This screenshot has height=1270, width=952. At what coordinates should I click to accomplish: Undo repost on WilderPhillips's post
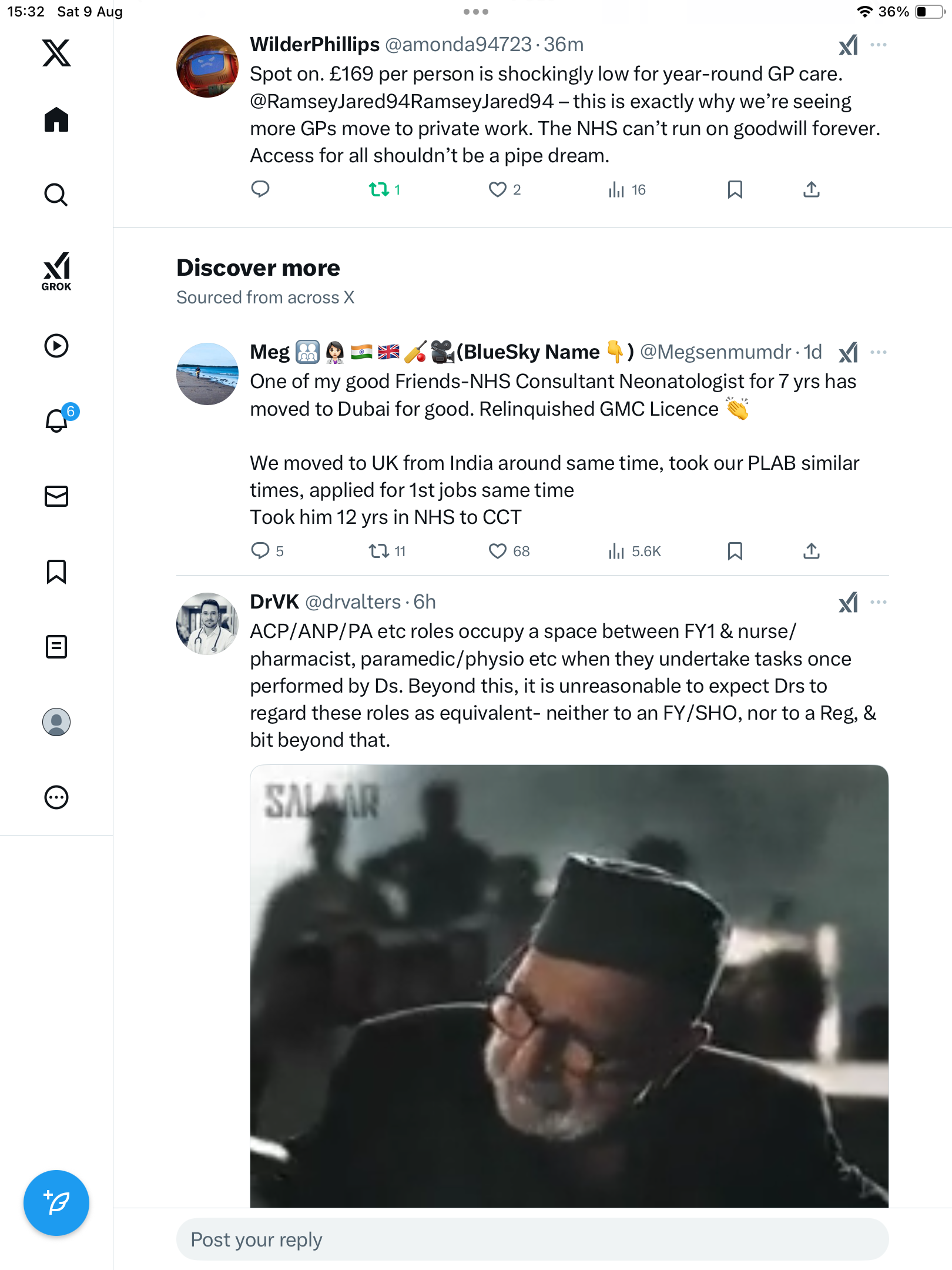pos(379,189)
